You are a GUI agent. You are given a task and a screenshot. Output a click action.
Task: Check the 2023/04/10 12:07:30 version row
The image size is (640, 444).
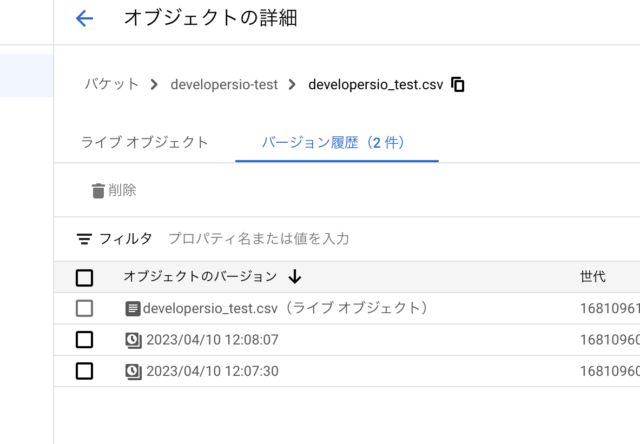[x=84, y=371]
